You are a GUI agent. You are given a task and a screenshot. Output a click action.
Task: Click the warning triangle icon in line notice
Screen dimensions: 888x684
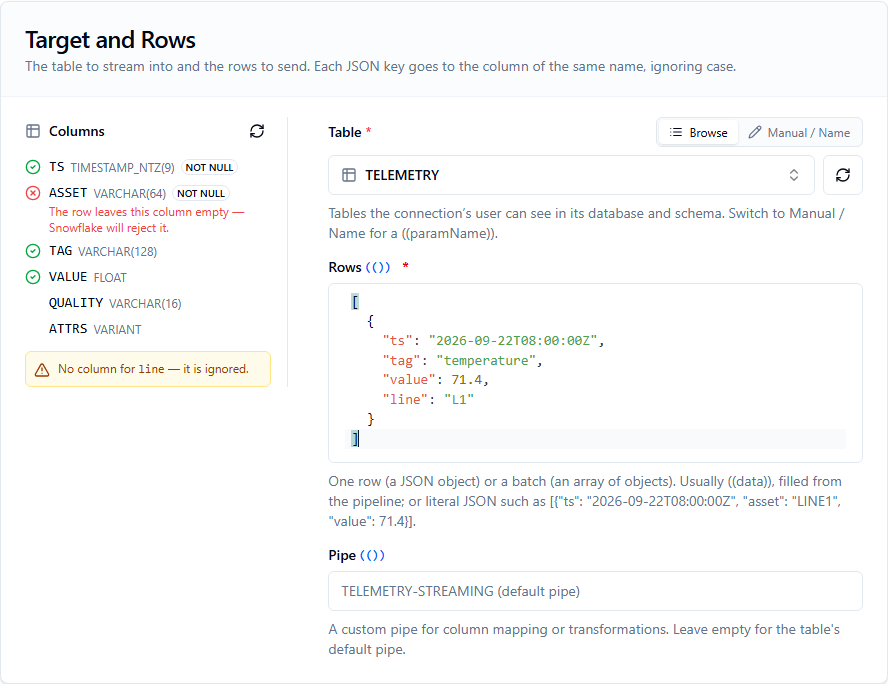42,370
